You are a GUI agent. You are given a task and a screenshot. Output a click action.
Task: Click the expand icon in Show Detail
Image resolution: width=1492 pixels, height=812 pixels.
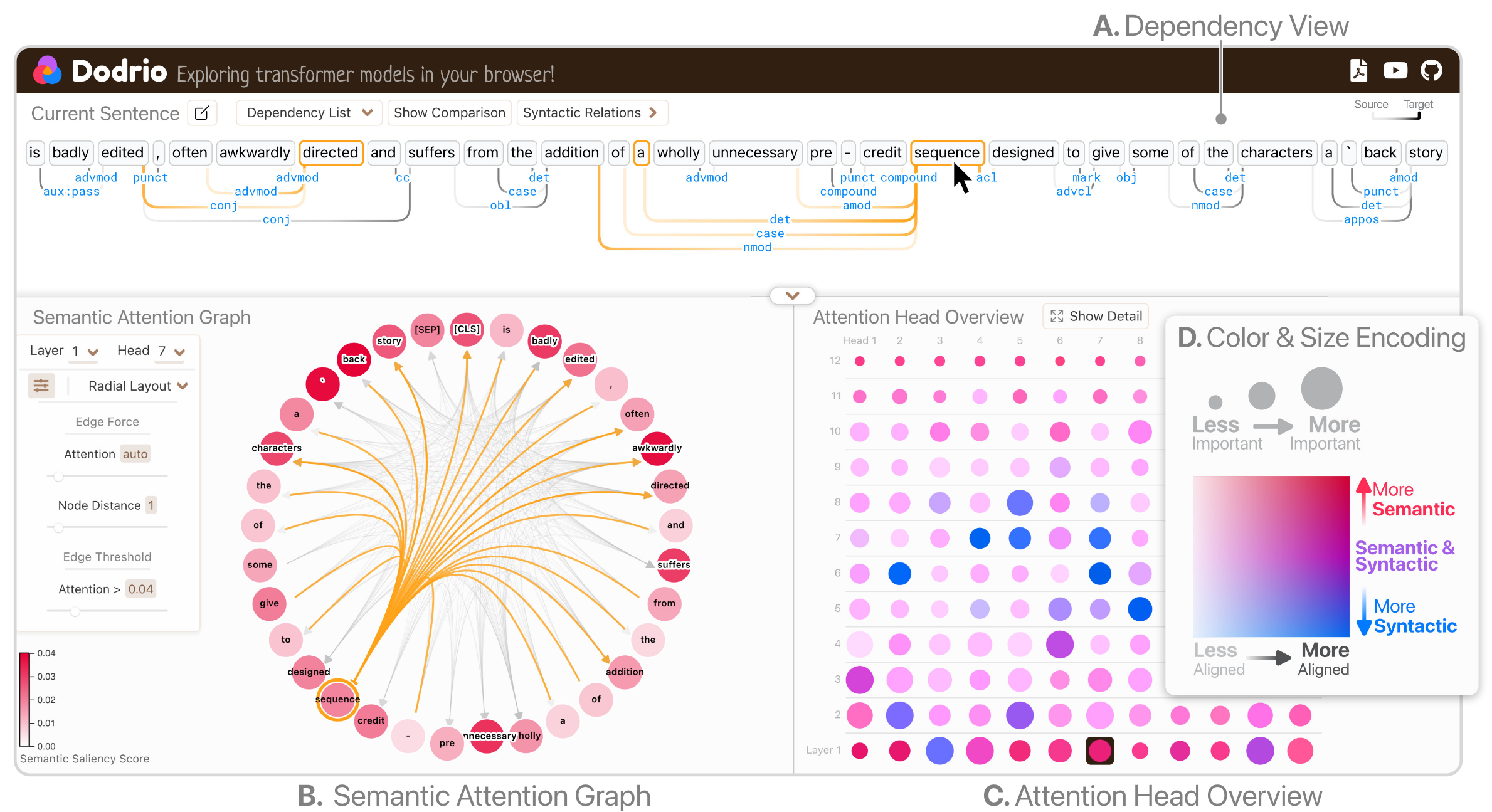(x=1057, y=316)
